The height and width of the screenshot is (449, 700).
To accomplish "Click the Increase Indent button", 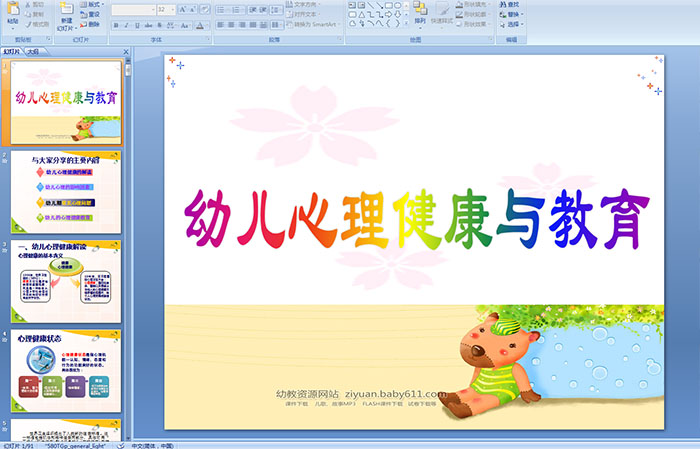I will point(263,9).
